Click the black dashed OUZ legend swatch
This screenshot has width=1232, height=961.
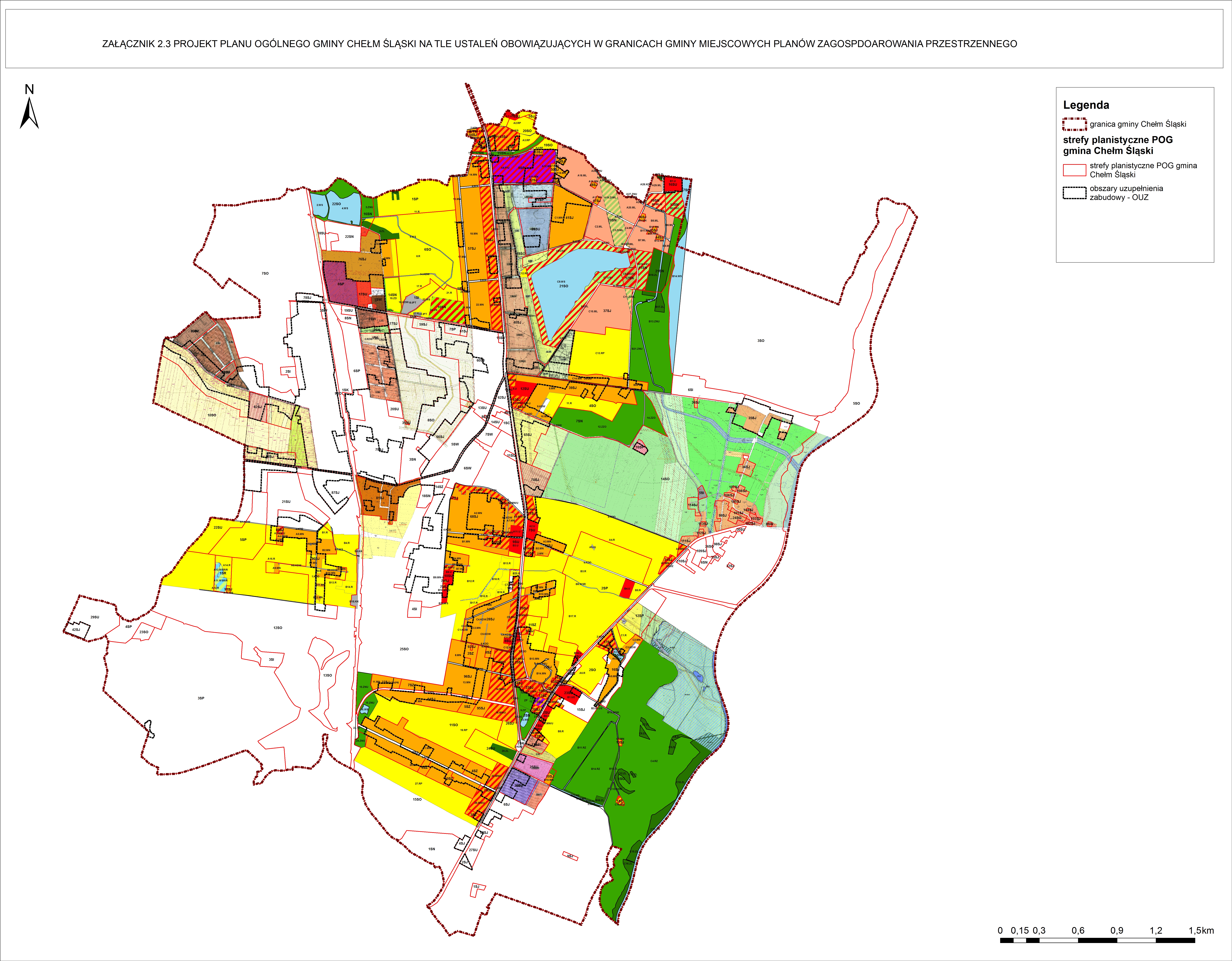click(1075, 193)
